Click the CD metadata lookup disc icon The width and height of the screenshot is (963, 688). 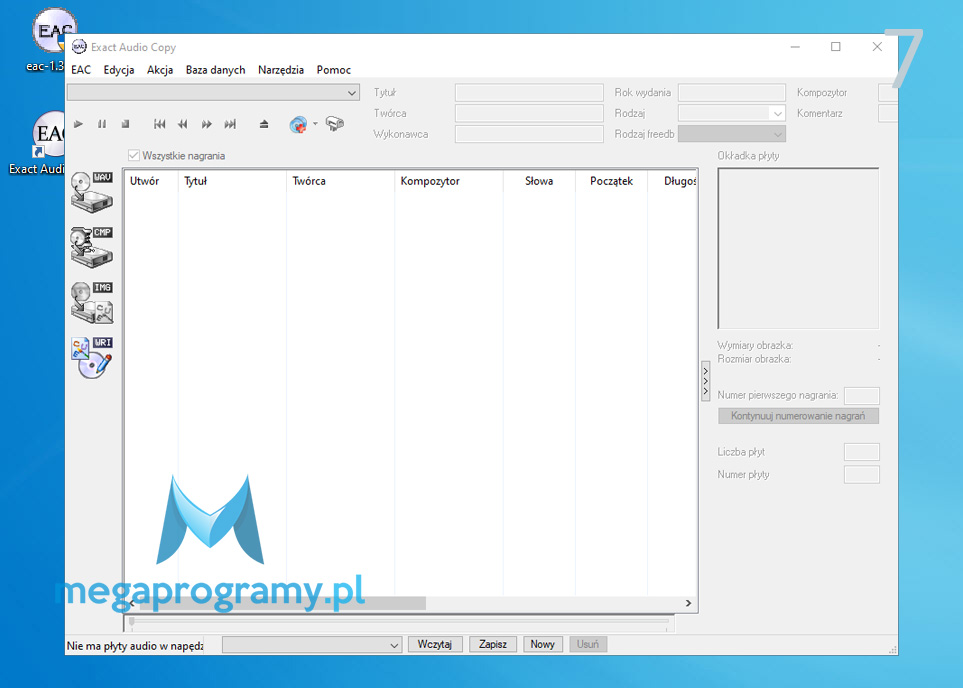click(x=298, y=124)
